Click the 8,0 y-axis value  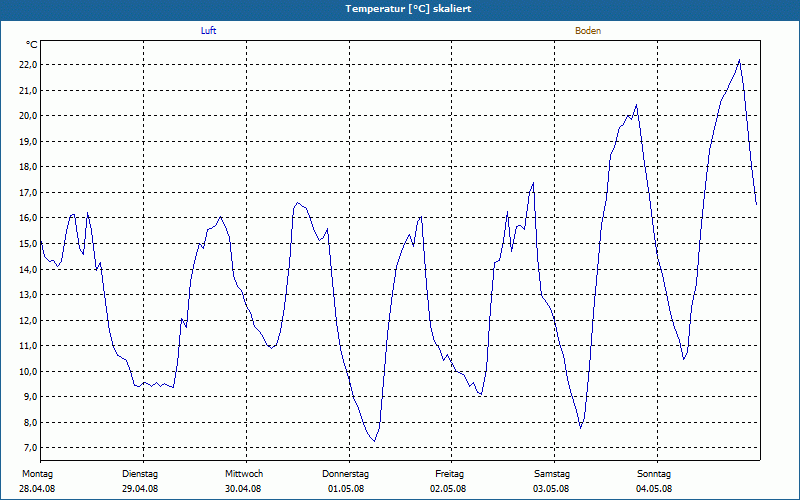click(x=30, y=422)
